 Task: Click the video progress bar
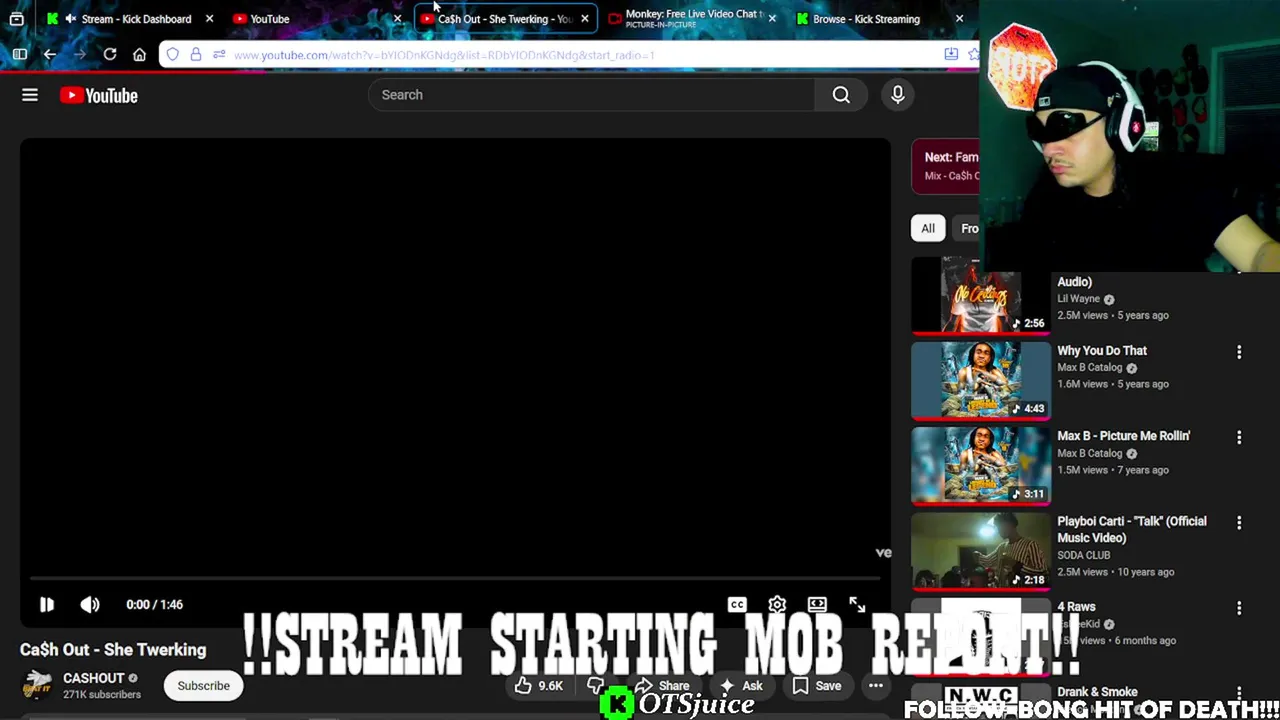(455, 578)
